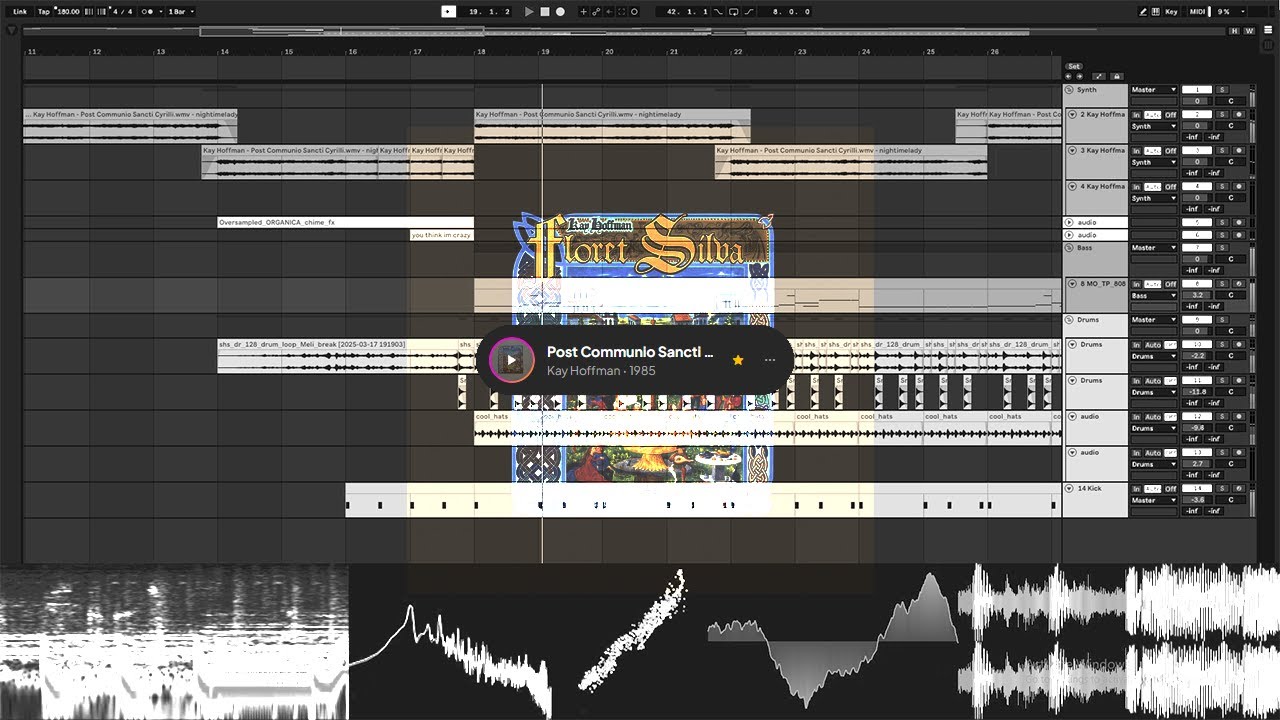Open the three-dot more menu in player
This screenshot has height=720, width=1280.
pyautogui.click(x=770, y=360)
